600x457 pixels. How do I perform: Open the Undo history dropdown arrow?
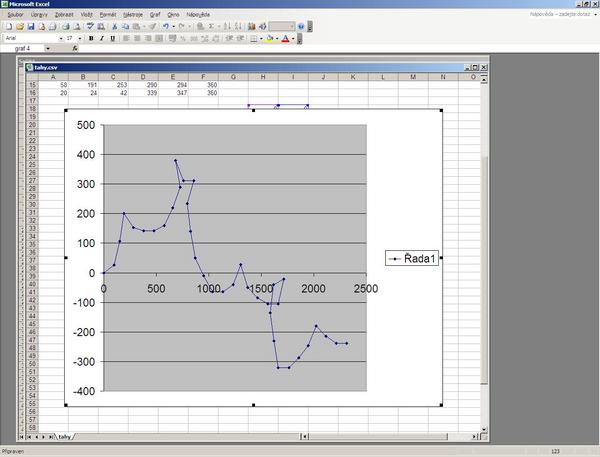point(173,26)
